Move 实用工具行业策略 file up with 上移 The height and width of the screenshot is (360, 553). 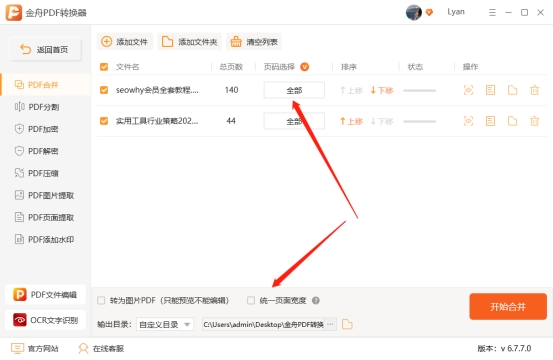tap(351, 121)
